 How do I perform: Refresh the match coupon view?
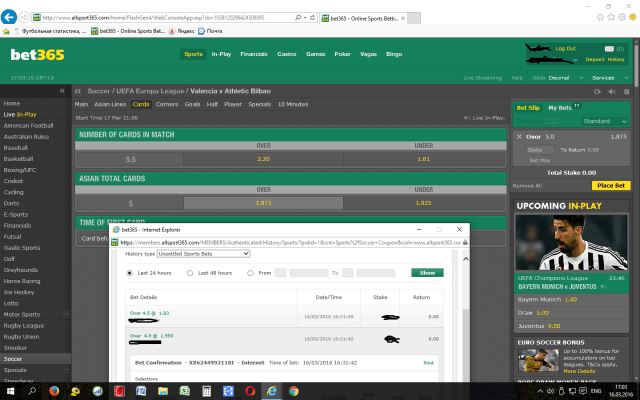click(597, 91)
